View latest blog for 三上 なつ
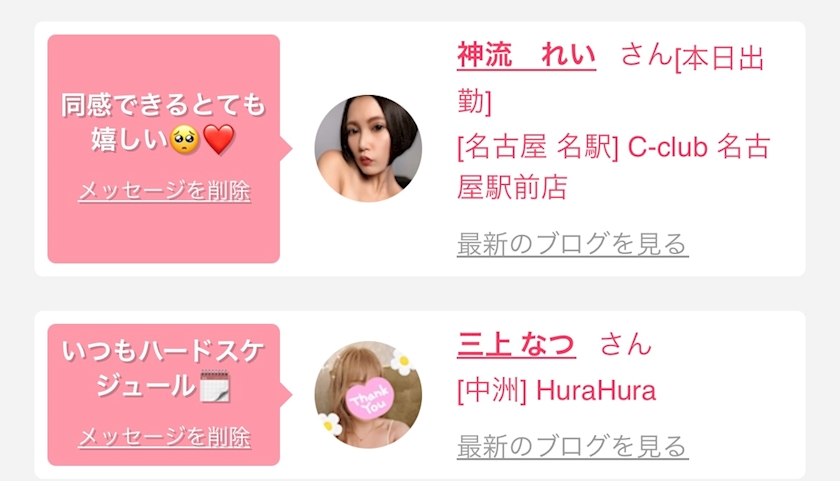 pyautogui.click(x=573, y=446)
